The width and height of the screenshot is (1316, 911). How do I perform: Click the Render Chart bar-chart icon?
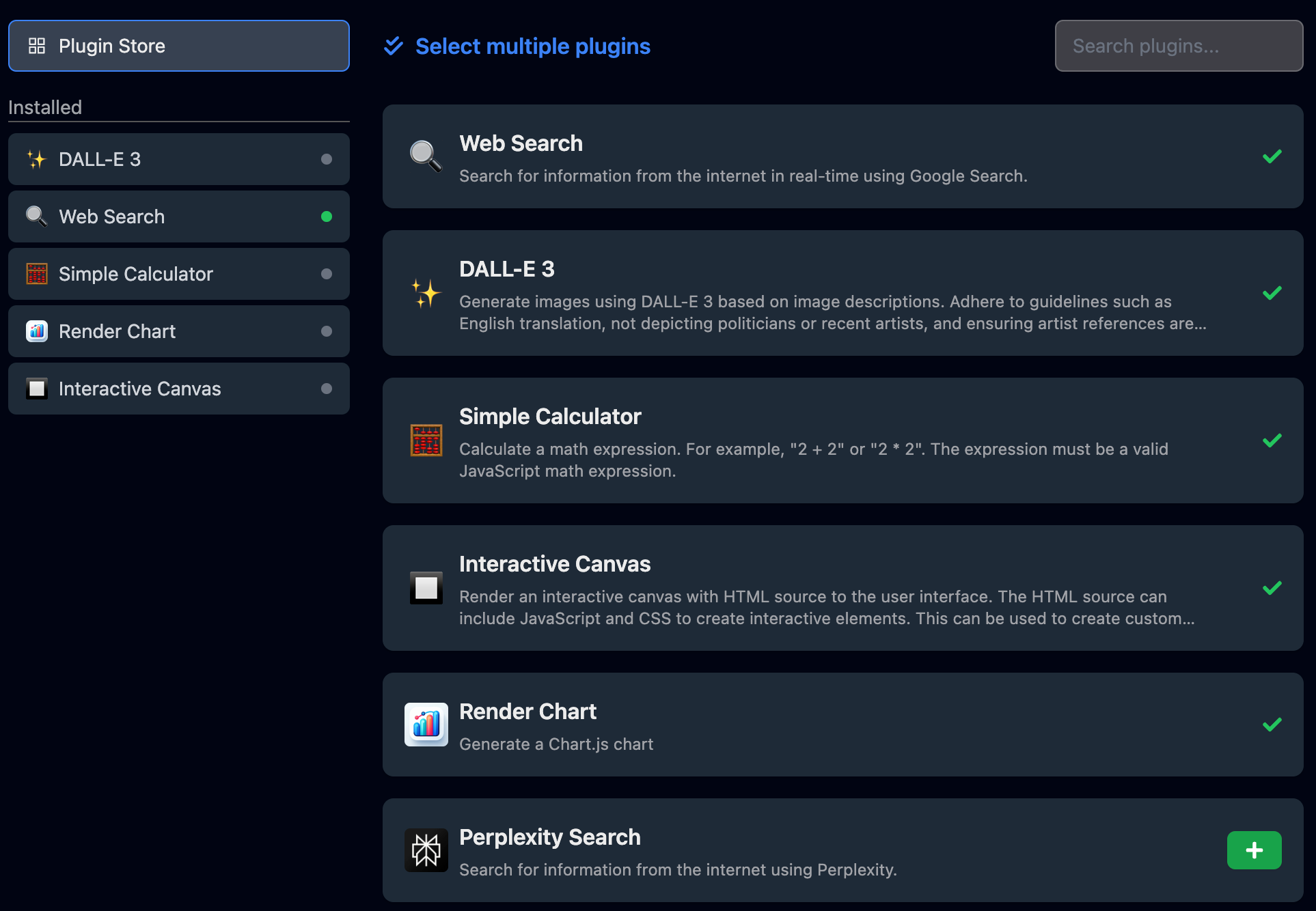click(36, 331)
